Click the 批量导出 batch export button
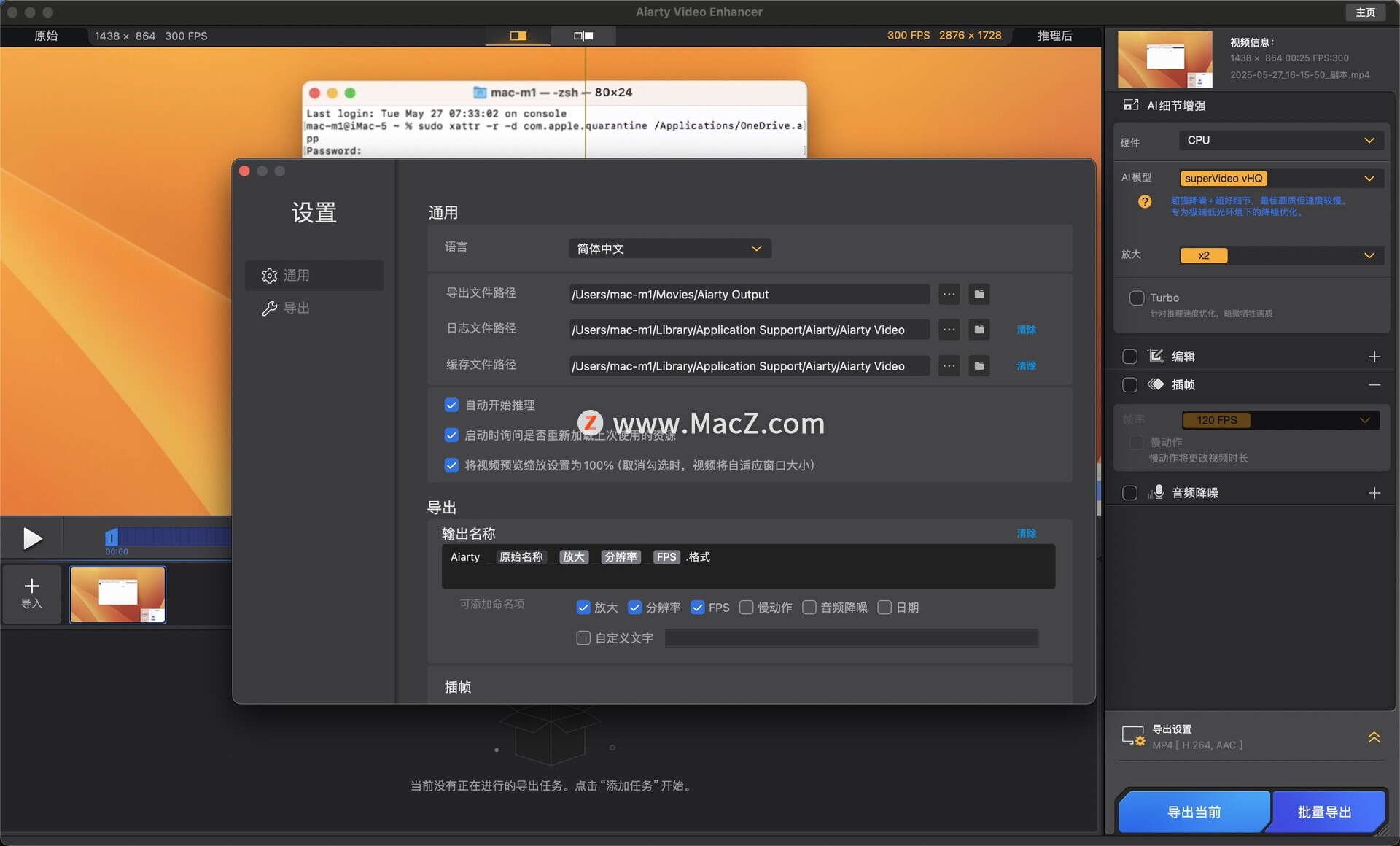The width and height of the screenshot is (1400, 846). (x=1325, y=812)
